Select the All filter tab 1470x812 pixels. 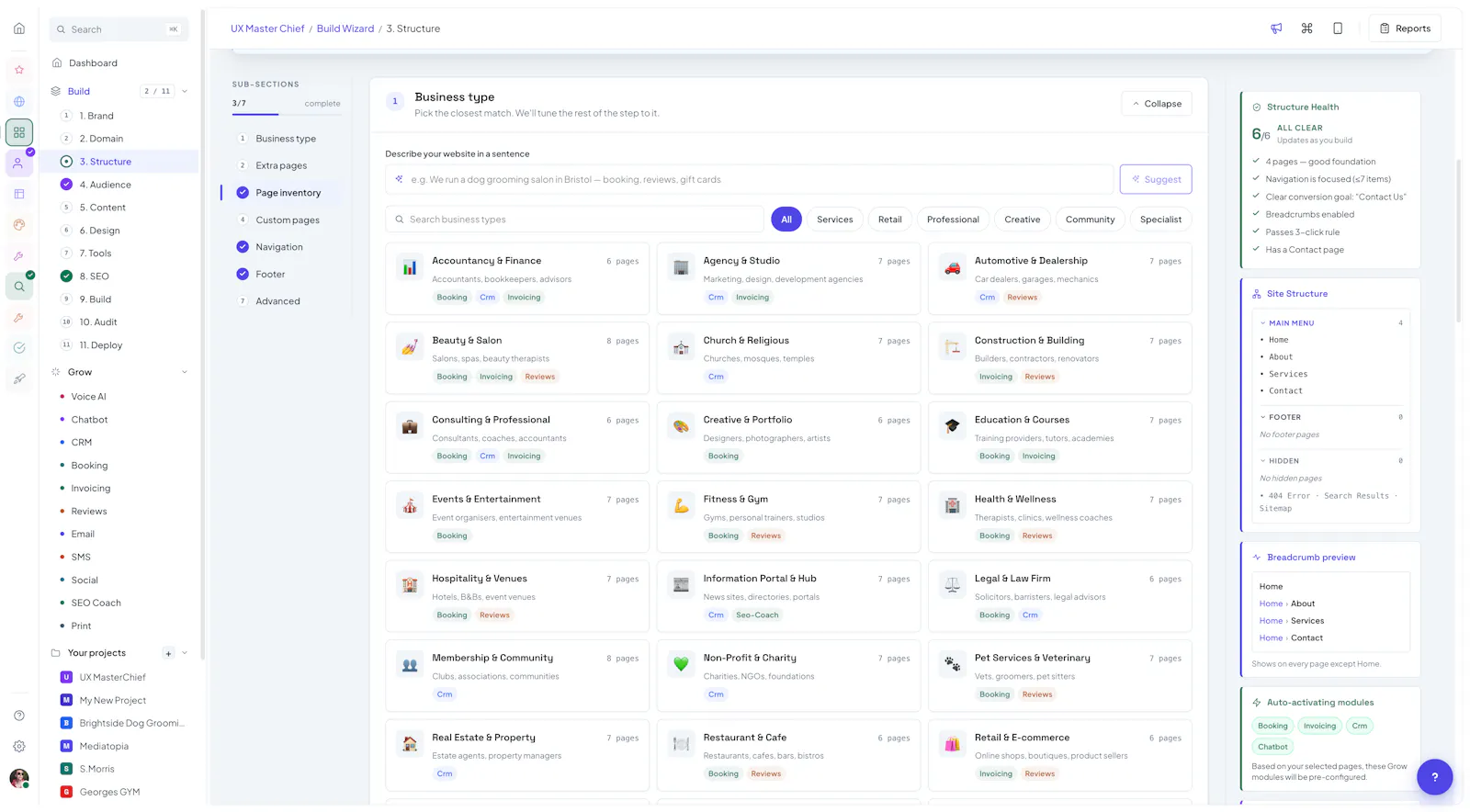[x=786, y=220]
